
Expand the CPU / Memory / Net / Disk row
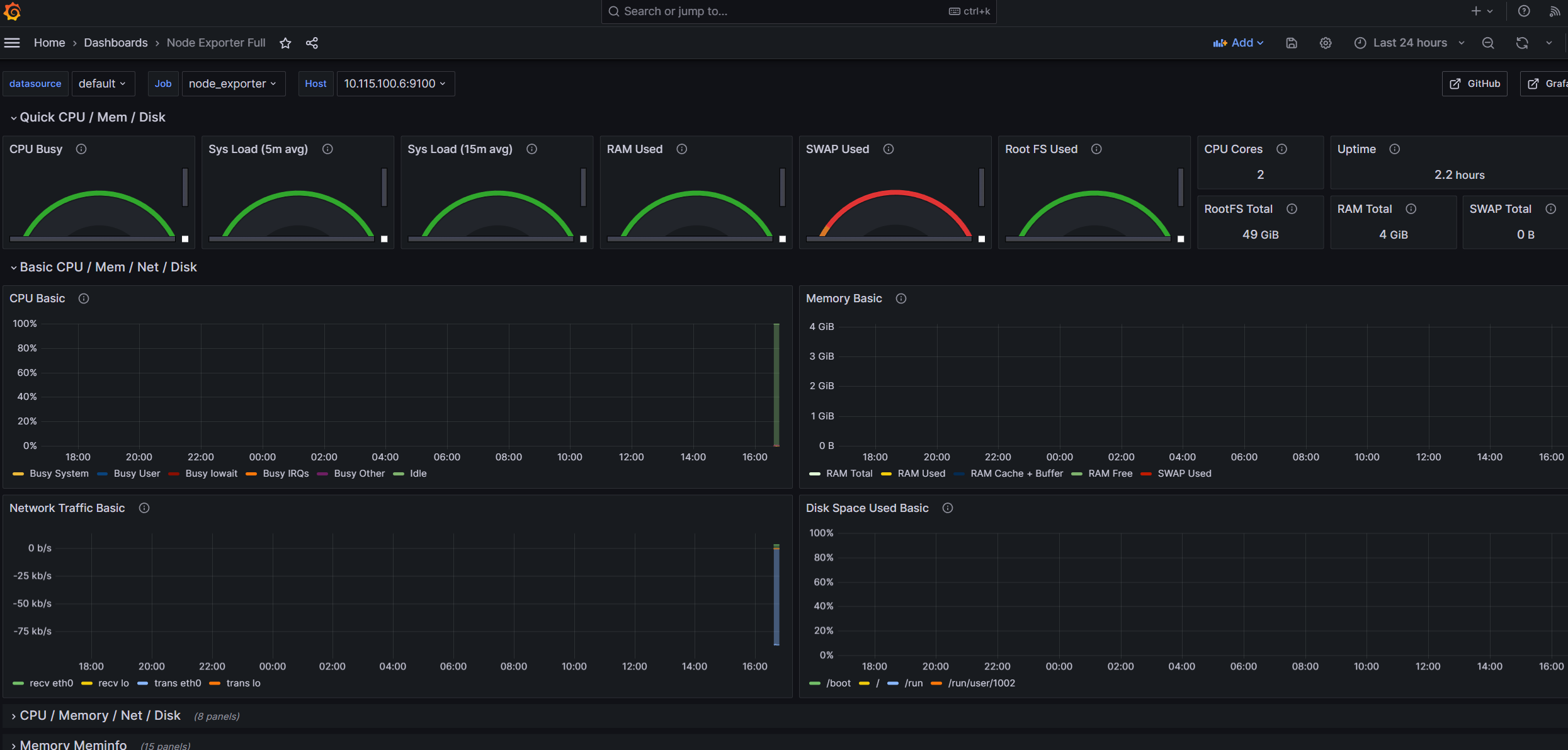pyautogui.click(x=99, y=715)
